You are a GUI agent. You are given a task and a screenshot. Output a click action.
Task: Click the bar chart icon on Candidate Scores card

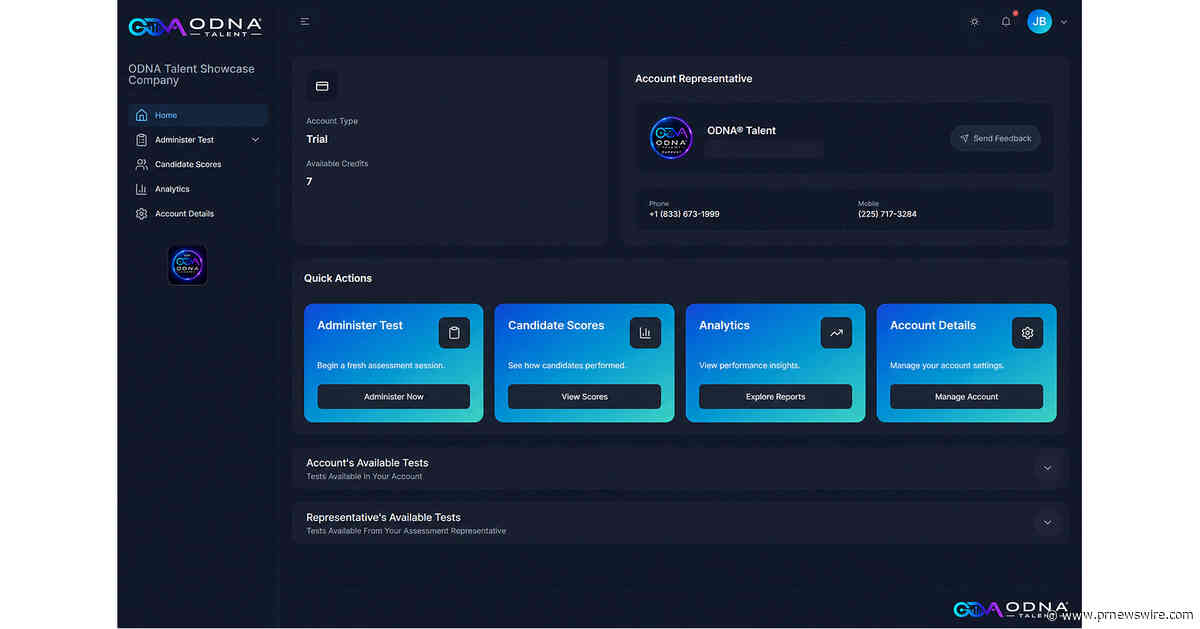coord(645,333)
